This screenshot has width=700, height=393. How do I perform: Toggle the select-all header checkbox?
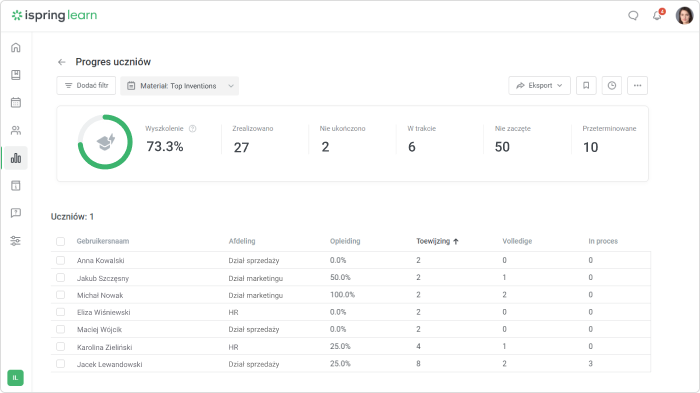[61, 241]
